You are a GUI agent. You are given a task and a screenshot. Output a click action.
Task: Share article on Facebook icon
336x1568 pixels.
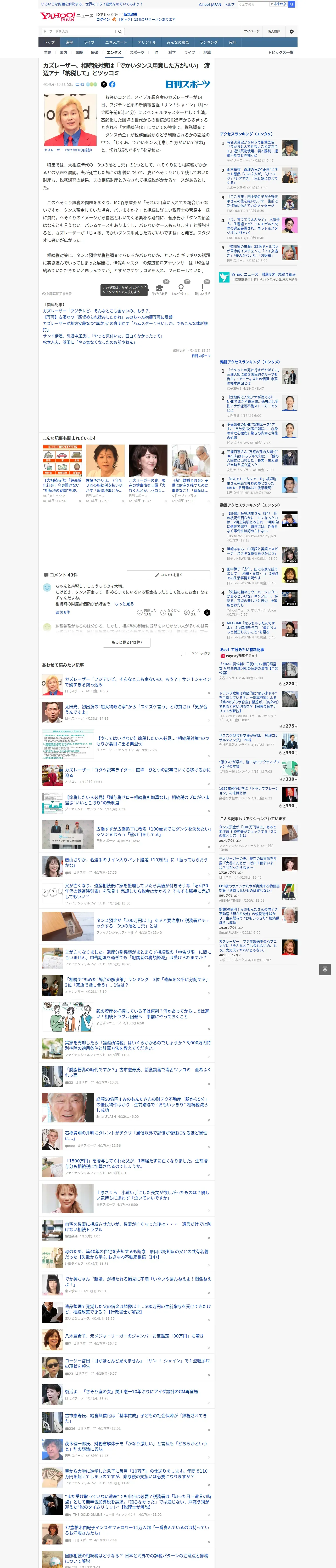(x=112, y=85)
